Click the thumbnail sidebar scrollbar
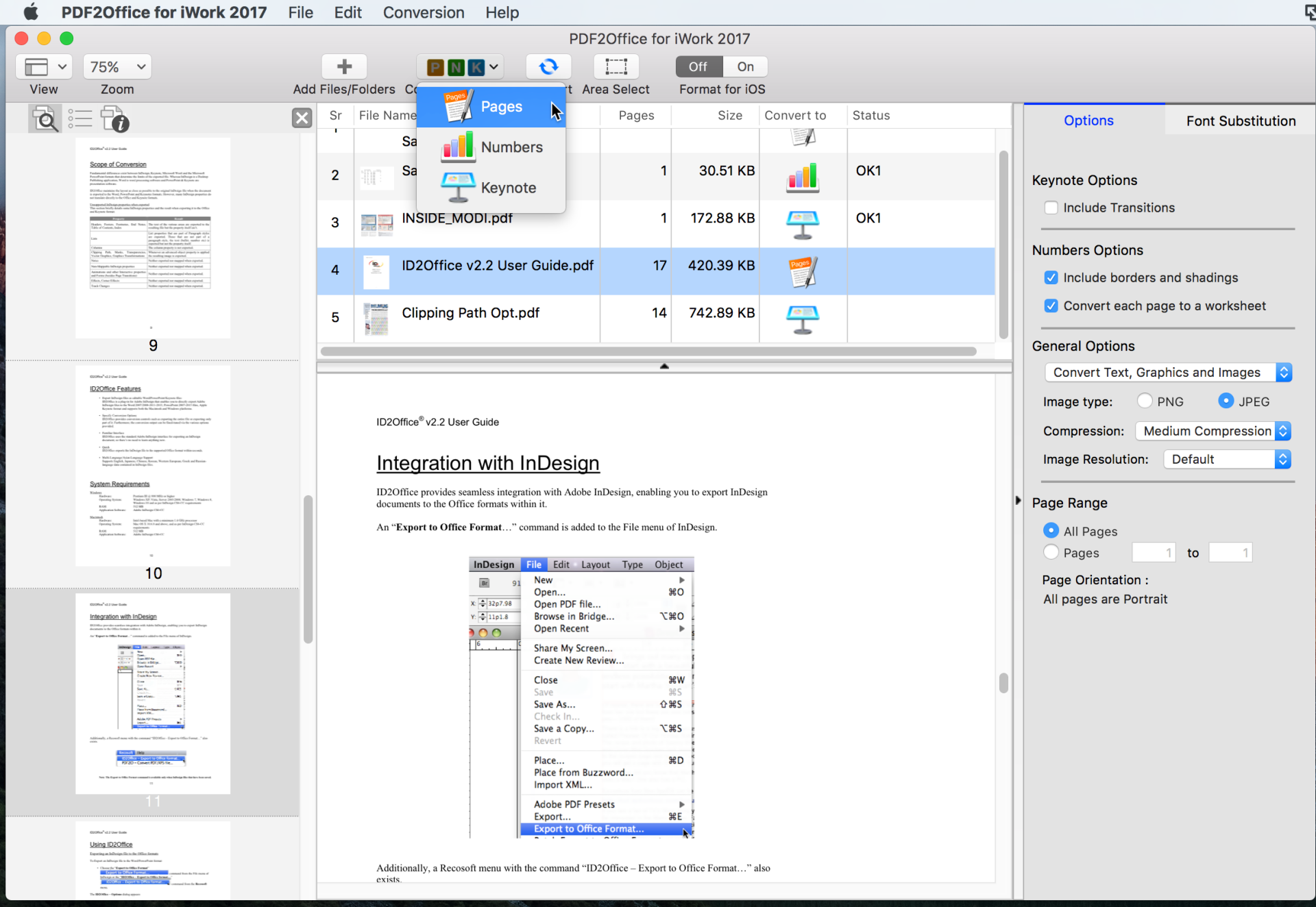This screenshot has width=1316, height=907. [x=308, y=569]
